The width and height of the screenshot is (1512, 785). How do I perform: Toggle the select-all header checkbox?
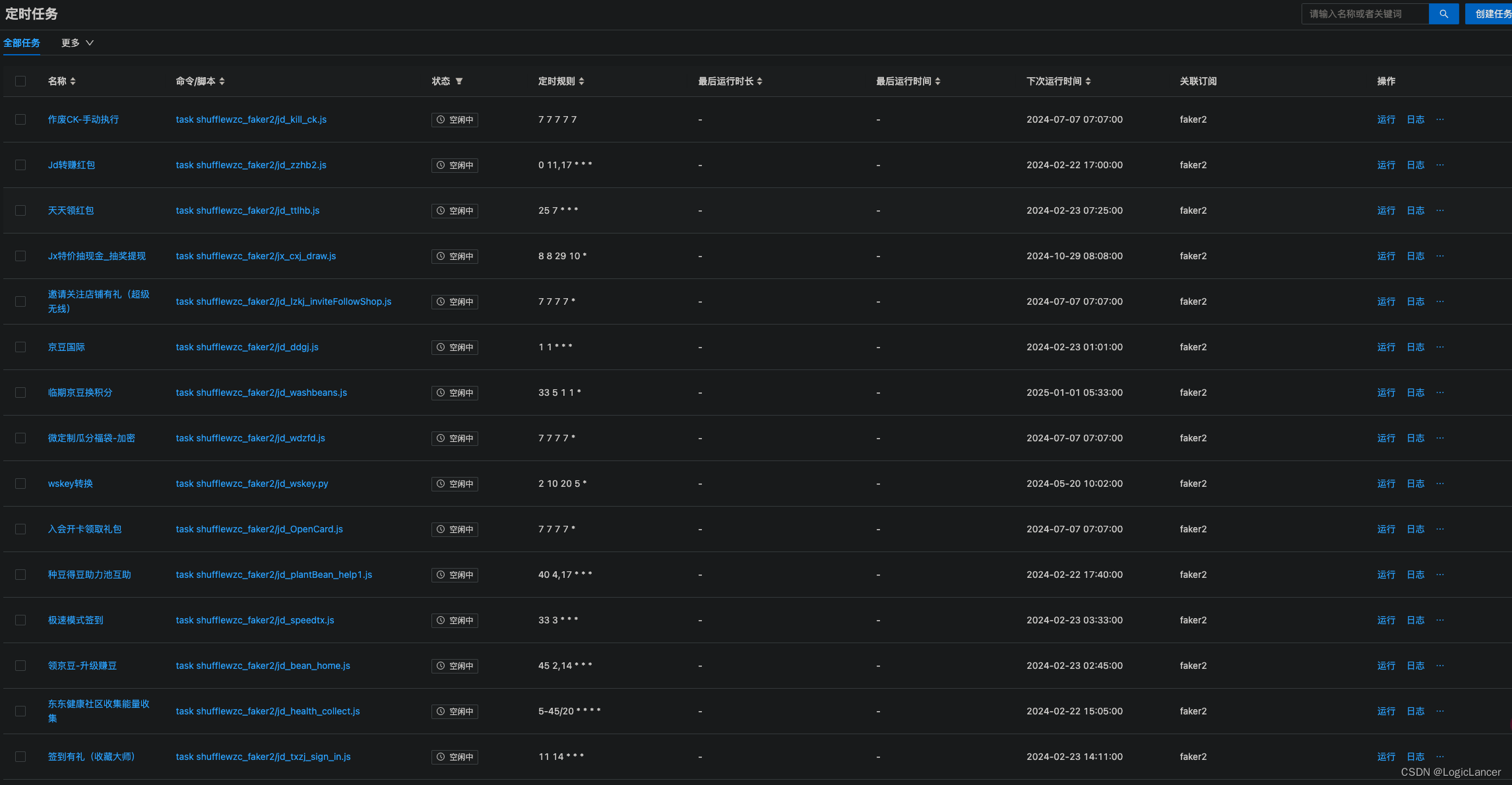(20, 81)
